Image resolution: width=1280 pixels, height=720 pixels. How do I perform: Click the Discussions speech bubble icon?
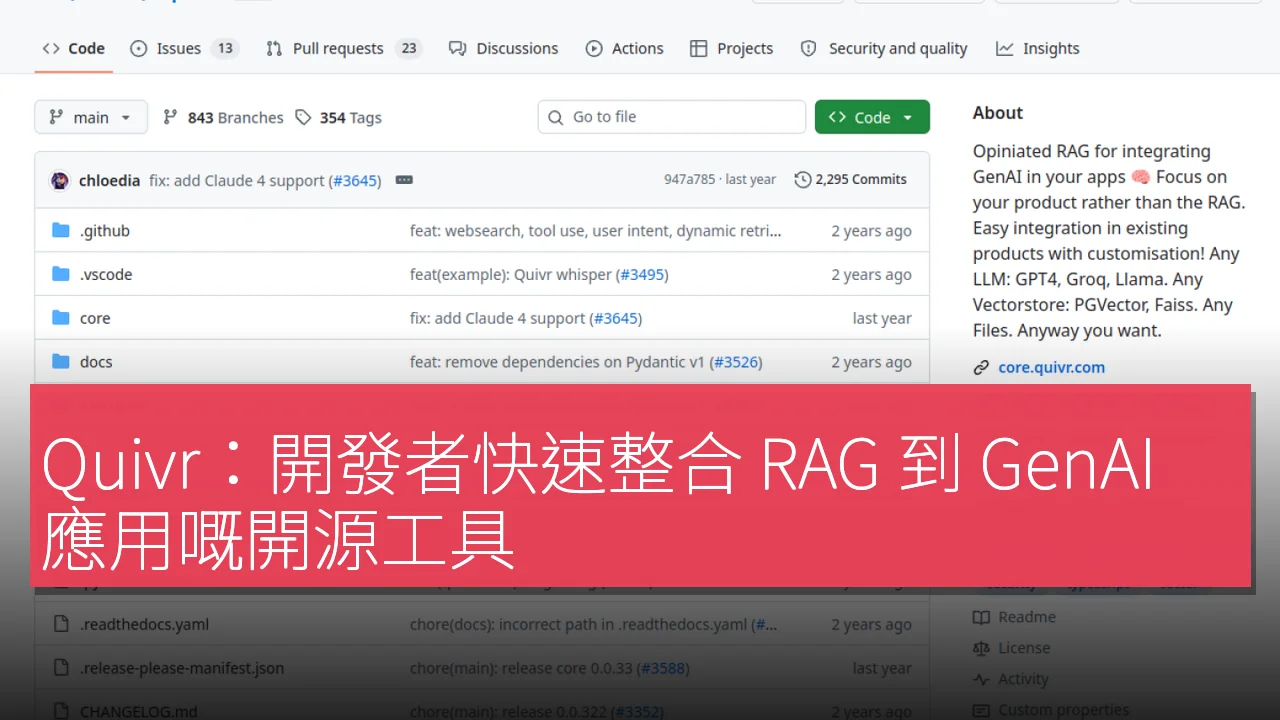point(457,48)
